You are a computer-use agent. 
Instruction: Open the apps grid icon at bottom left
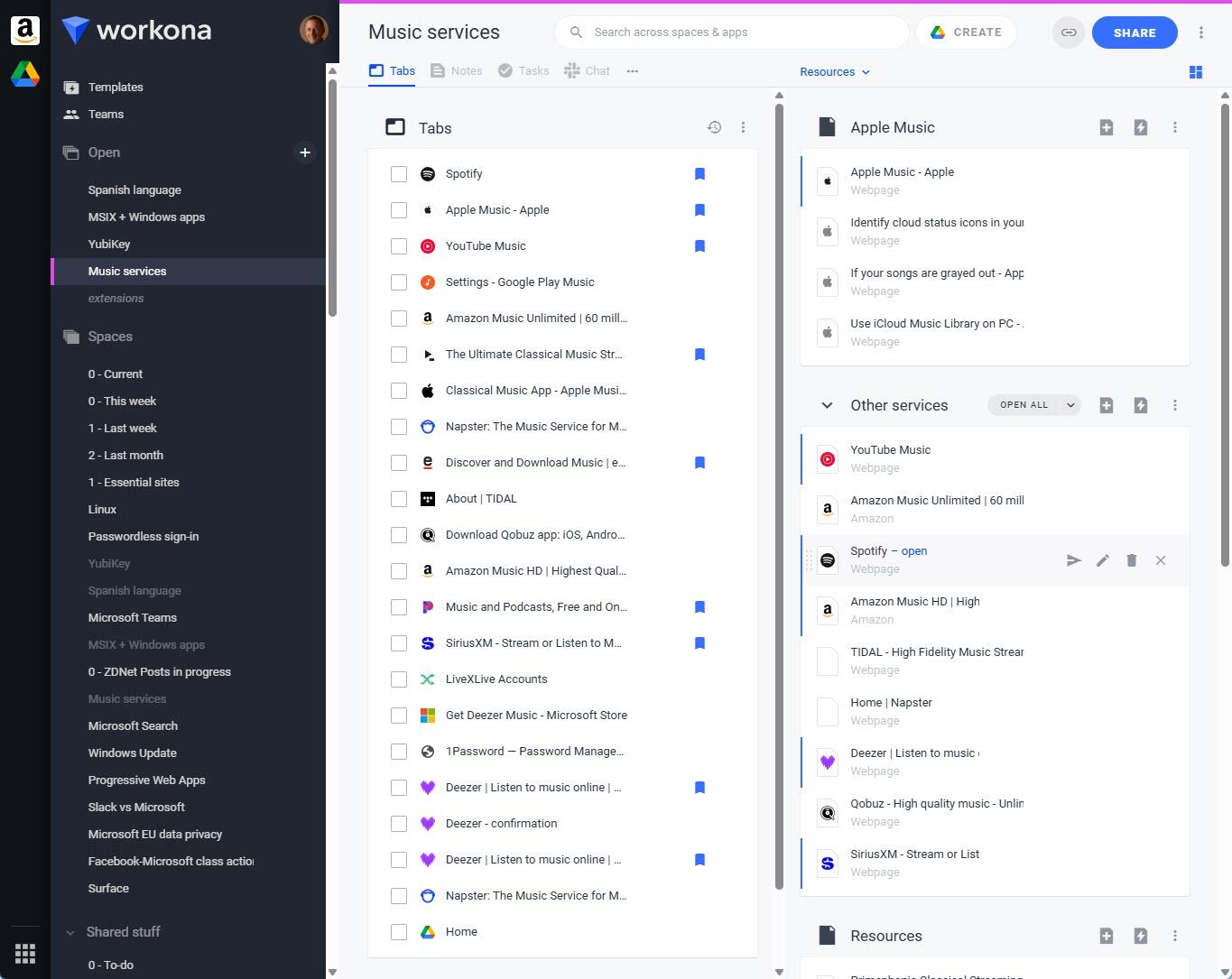tap(25, 953)
